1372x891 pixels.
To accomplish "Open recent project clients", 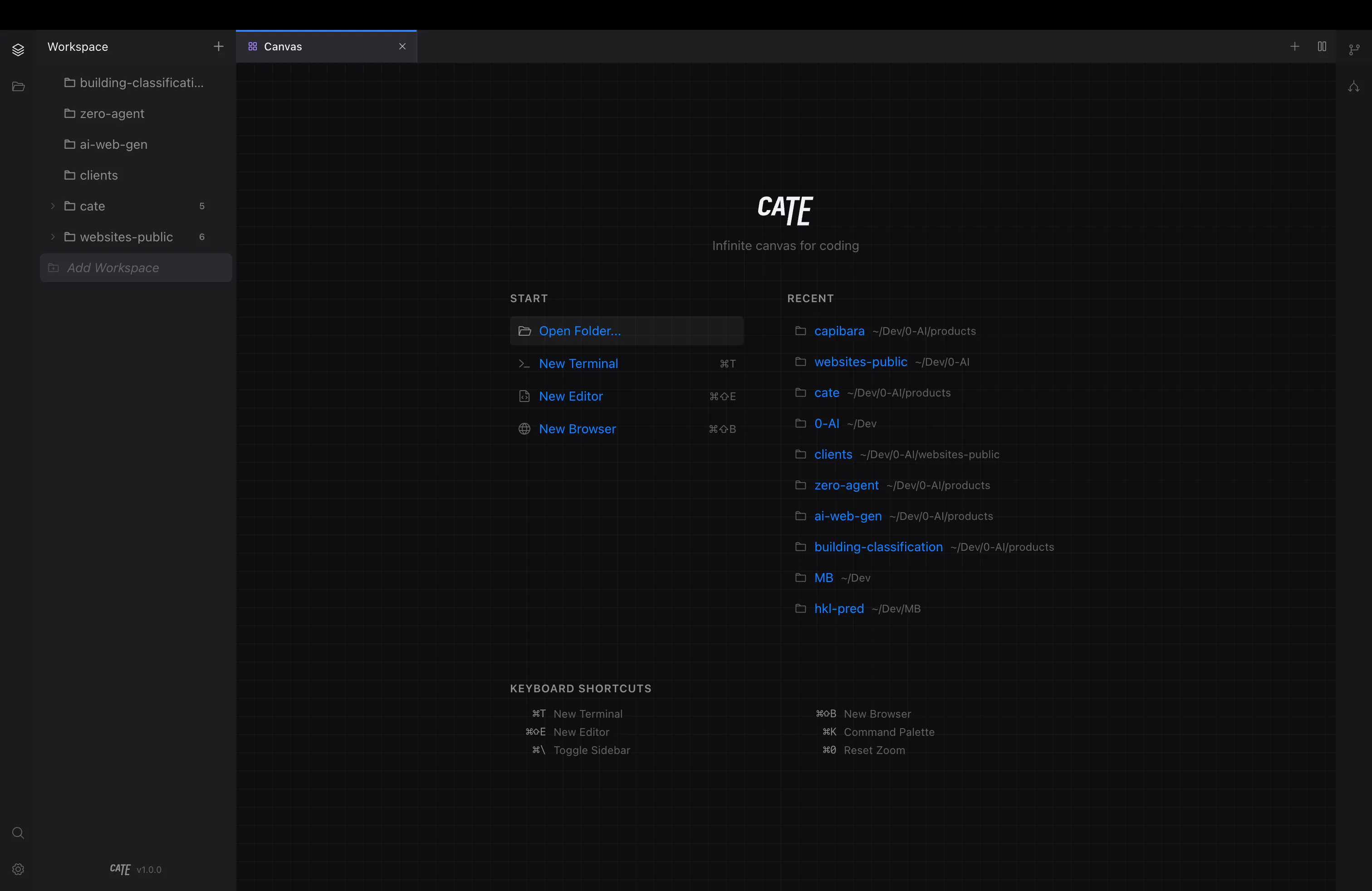I will (833, 454).
